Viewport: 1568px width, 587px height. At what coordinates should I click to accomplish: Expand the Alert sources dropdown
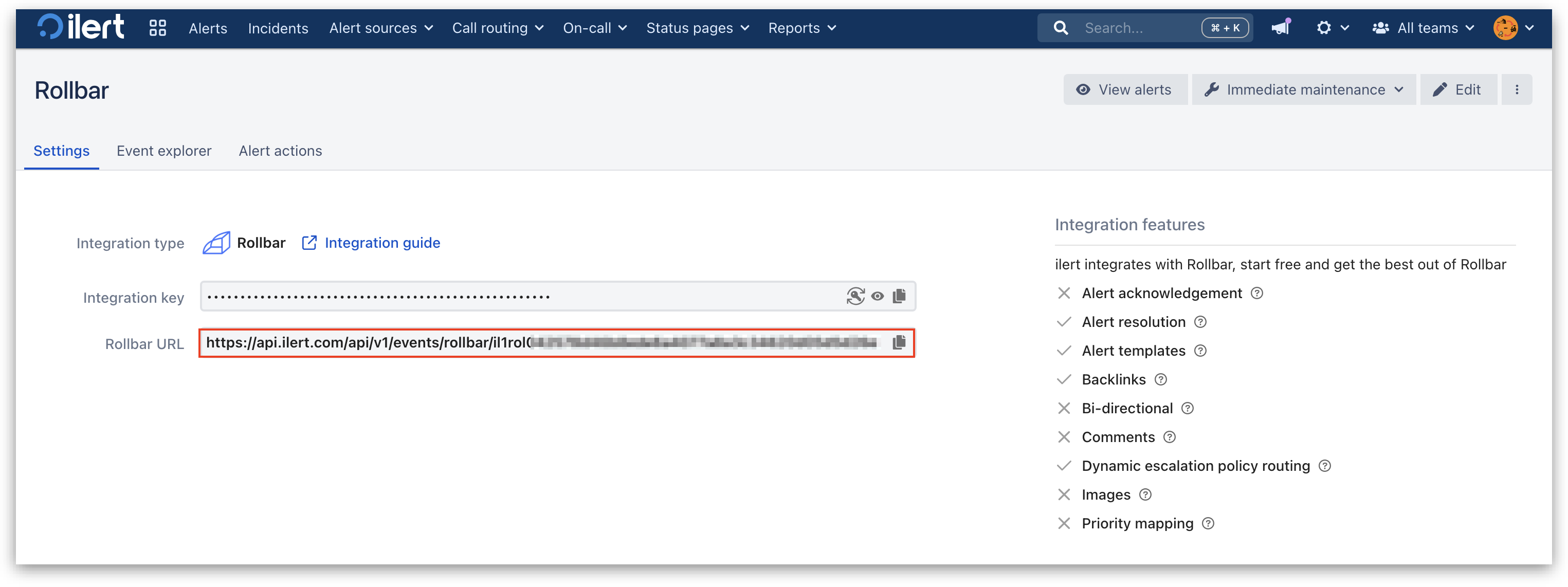[380, 28]
